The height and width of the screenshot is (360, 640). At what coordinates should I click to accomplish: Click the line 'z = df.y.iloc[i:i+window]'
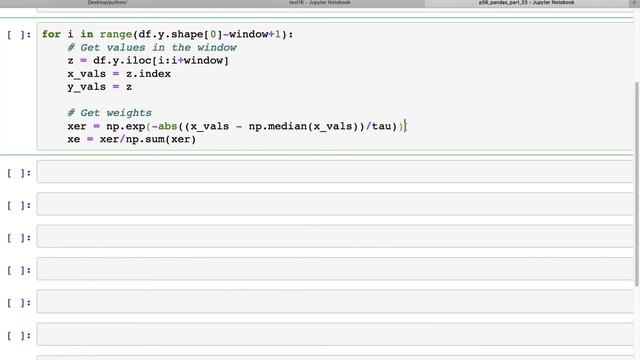(x=148, y=60)
